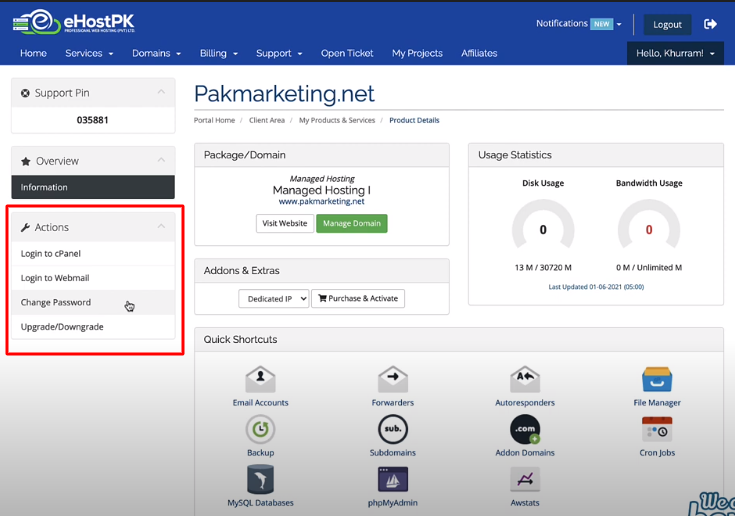Click the 13 M / 30720 M text
This screenshot has width=735, height=516.
(543, 268)
